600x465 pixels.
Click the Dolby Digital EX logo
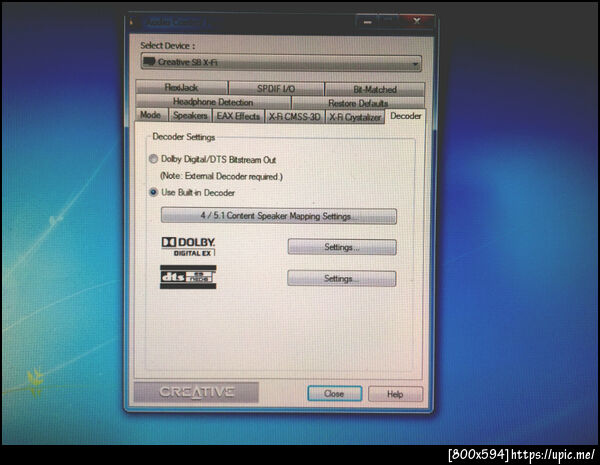[188, 246]
